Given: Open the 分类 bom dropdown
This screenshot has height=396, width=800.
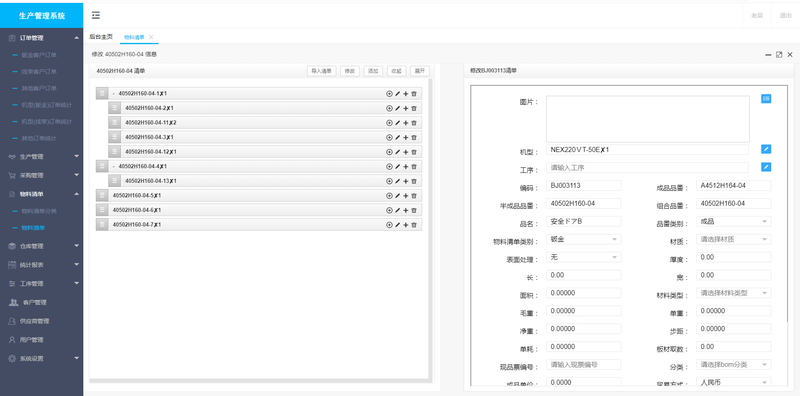Looking at the screenshot, I should [x=733, y=364].
